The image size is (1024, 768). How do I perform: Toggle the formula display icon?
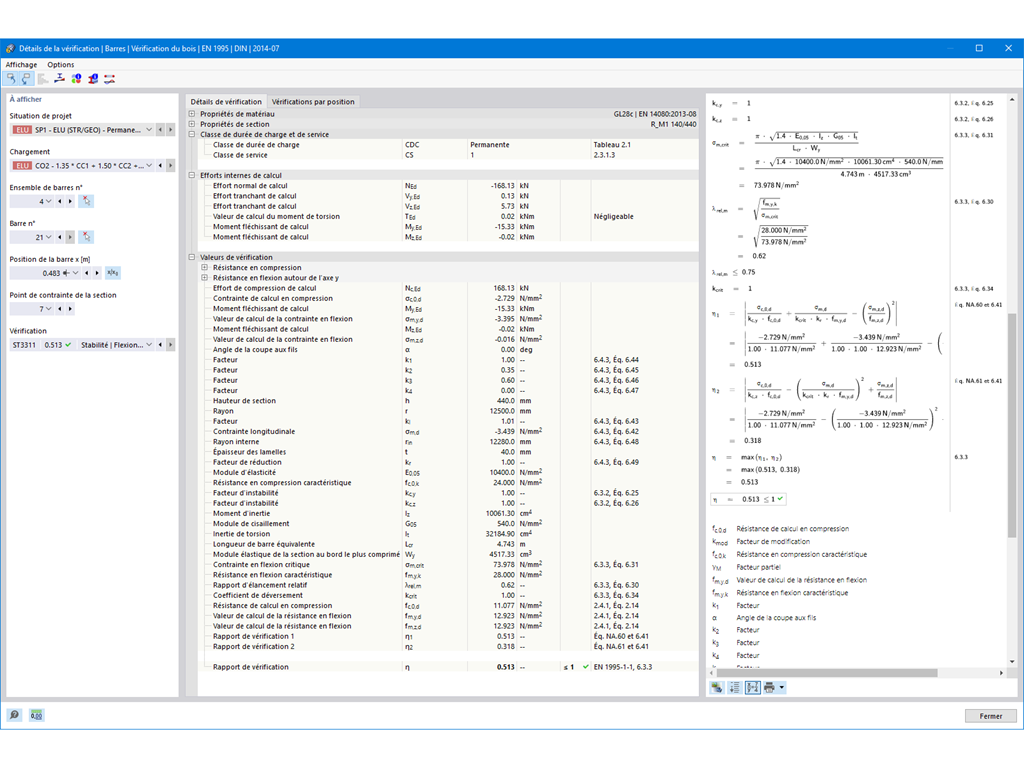[x=752, y=688]
